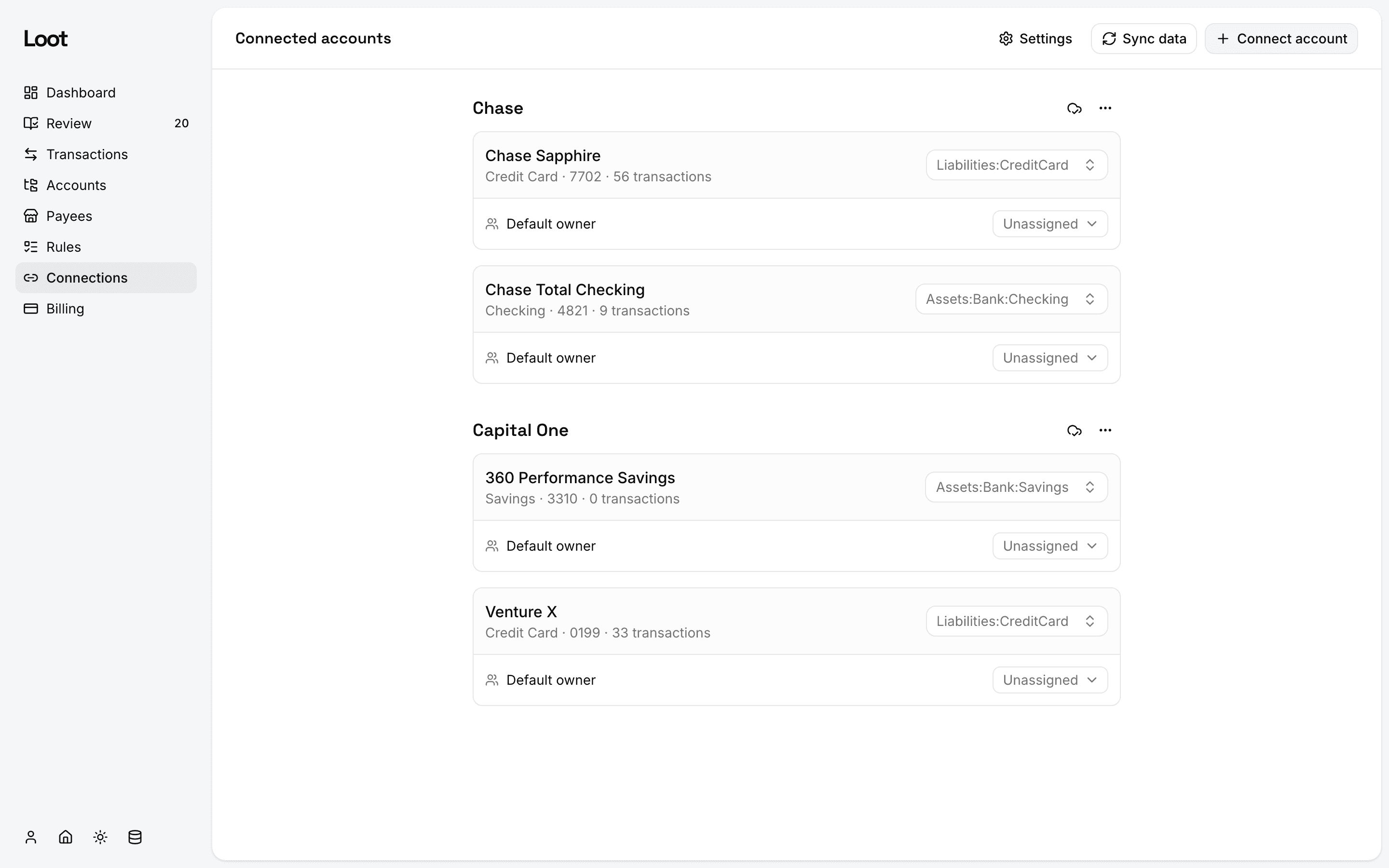Image resolution: width=1389 pixels, height=868 pixels.
Task: Select Rules in the sidebar
Action: point(106,247)
